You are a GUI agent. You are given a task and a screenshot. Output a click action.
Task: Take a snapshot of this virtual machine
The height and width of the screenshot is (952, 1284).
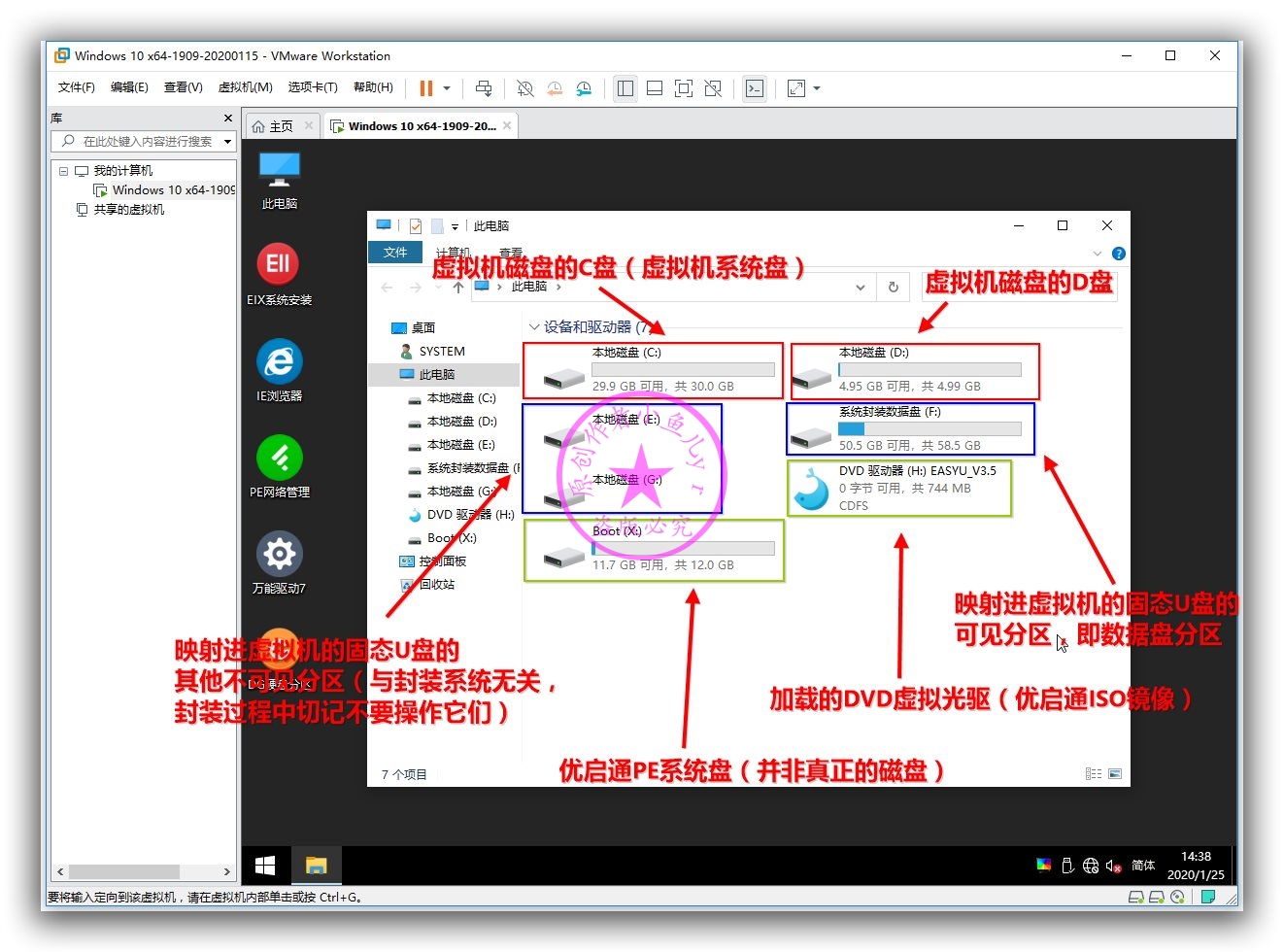tap(525, 88)
